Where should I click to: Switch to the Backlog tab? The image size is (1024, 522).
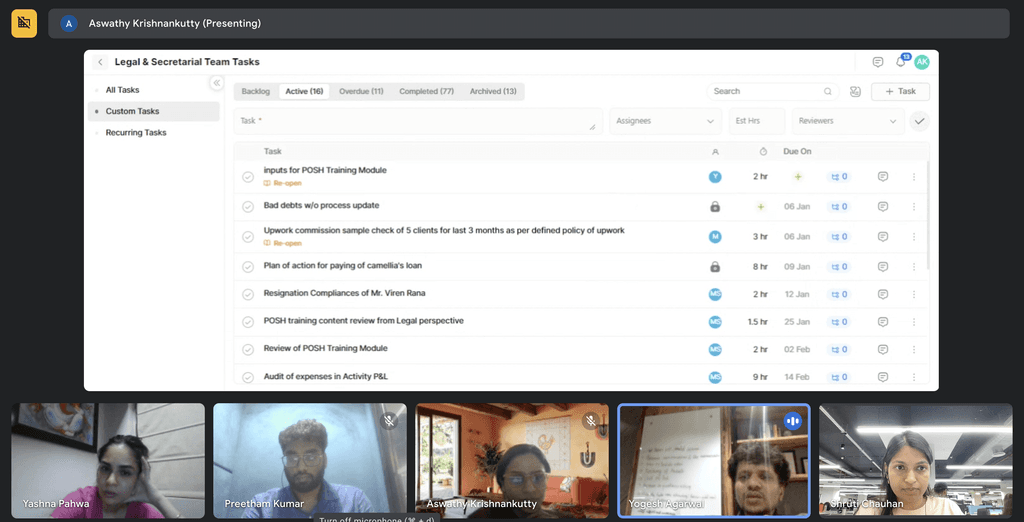pos(255,91)
